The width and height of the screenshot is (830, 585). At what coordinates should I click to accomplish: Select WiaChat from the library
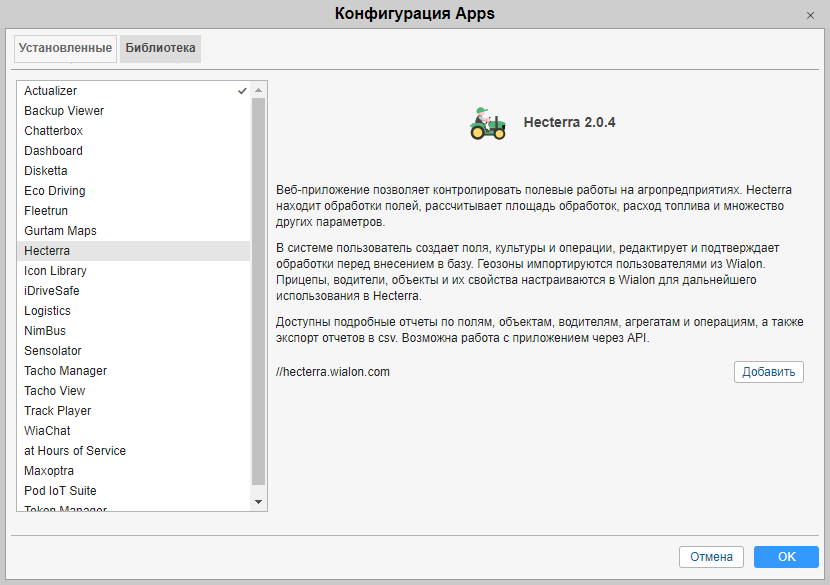coord(133,431)
